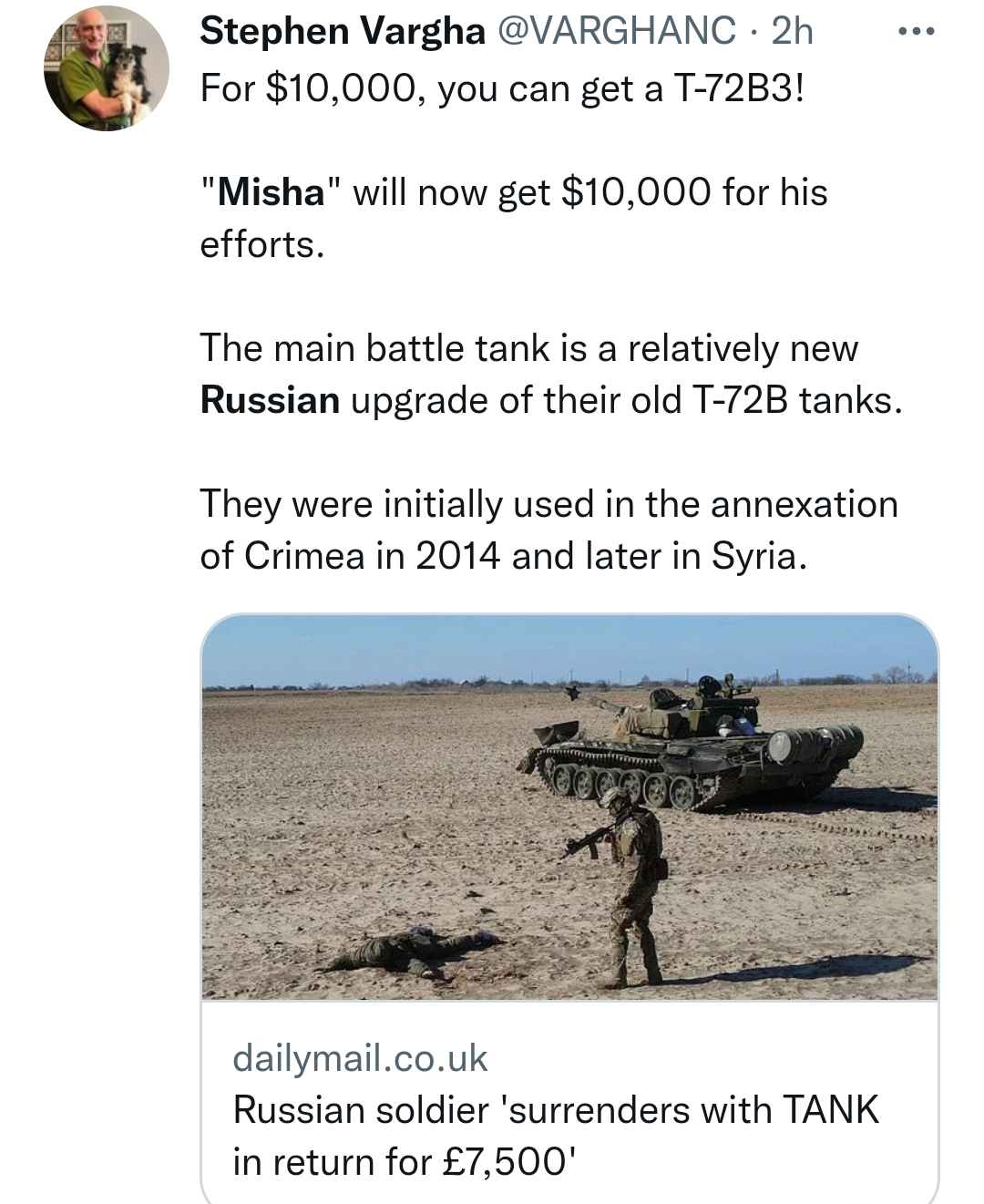984x1204 pixels.
Task: Open the dailymail.co.uk article link
Action: (x=359, y=1057)
